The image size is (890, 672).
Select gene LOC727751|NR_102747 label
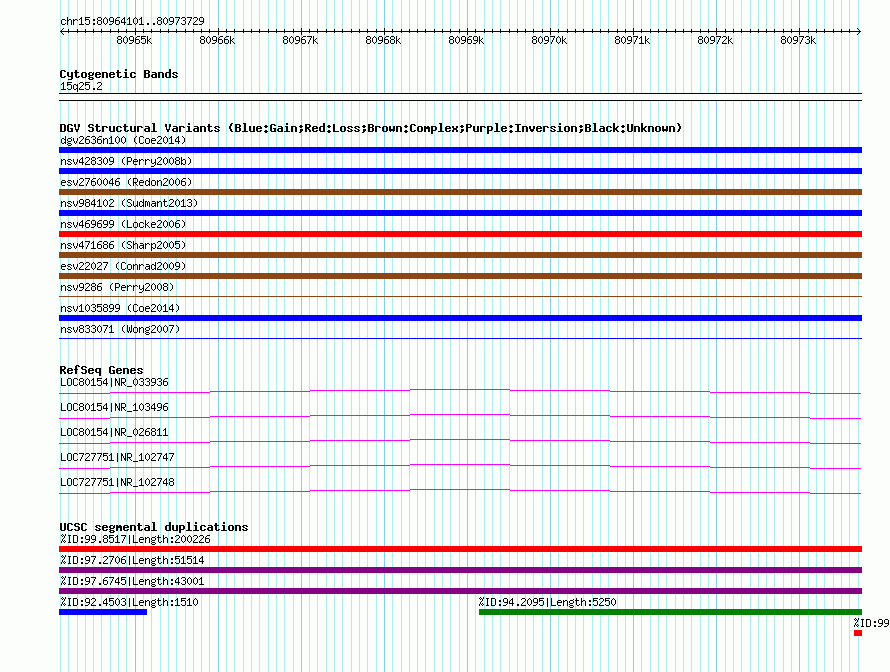tap(117, 457)
